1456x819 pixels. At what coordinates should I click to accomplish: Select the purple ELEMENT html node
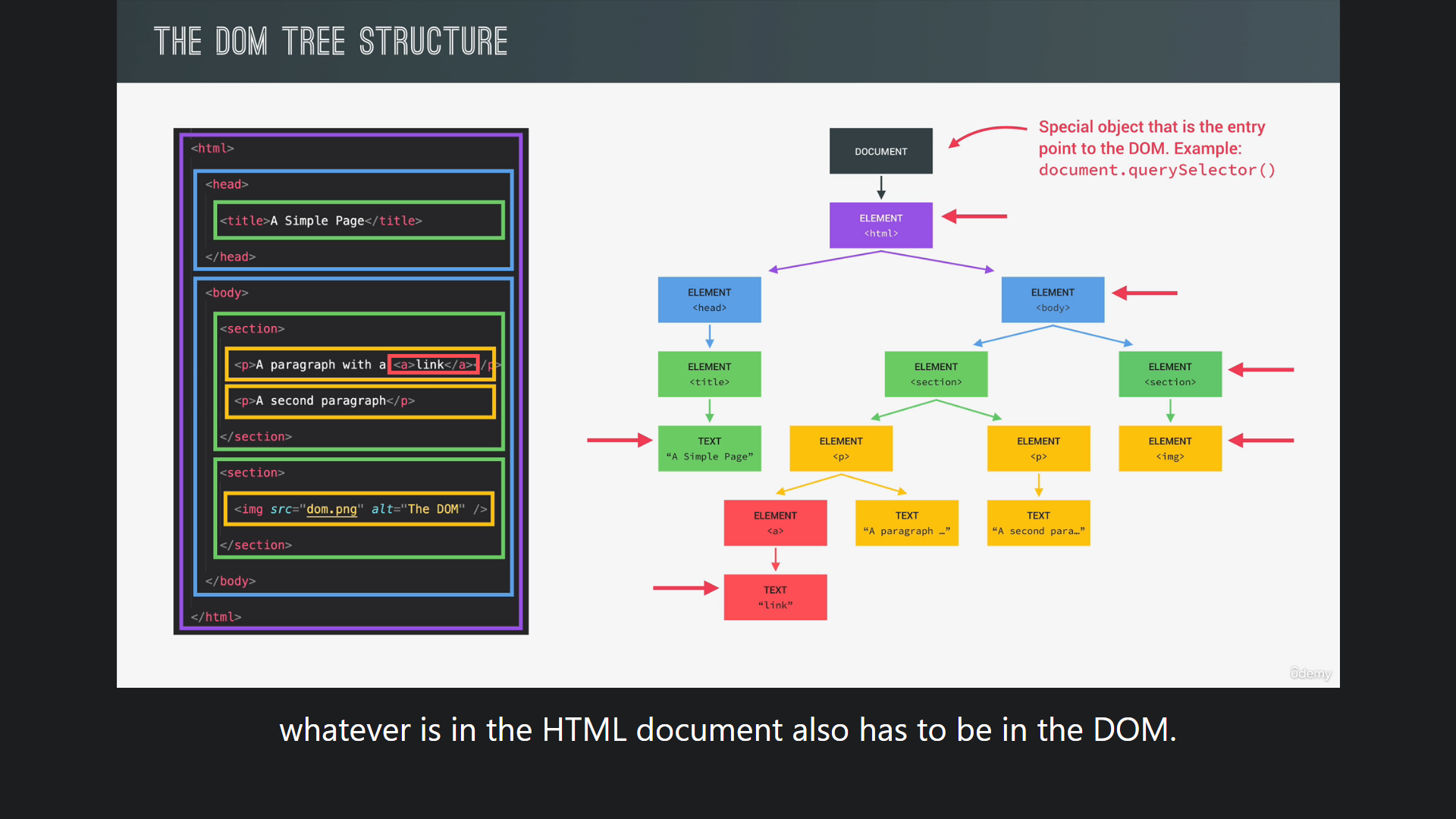(x=880, y=225)
